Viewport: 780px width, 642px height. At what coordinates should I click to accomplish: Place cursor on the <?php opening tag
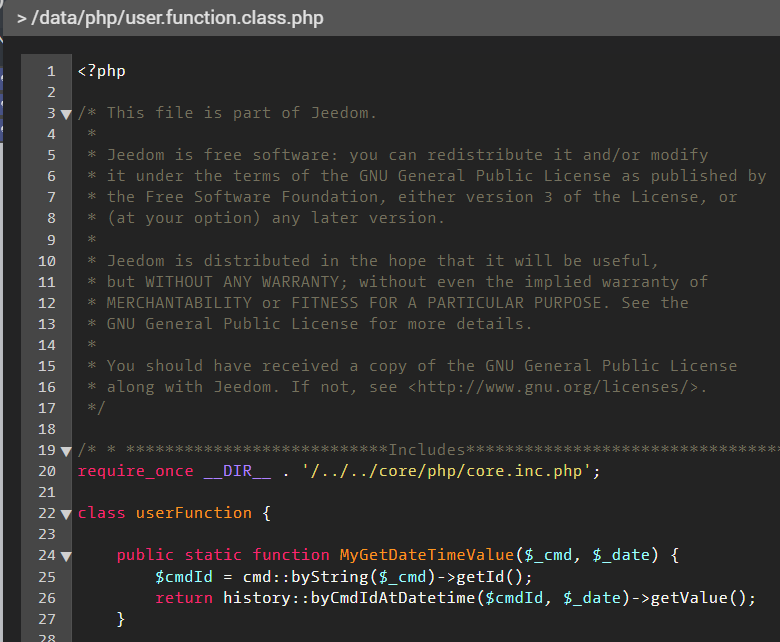[x=101, y=71]
